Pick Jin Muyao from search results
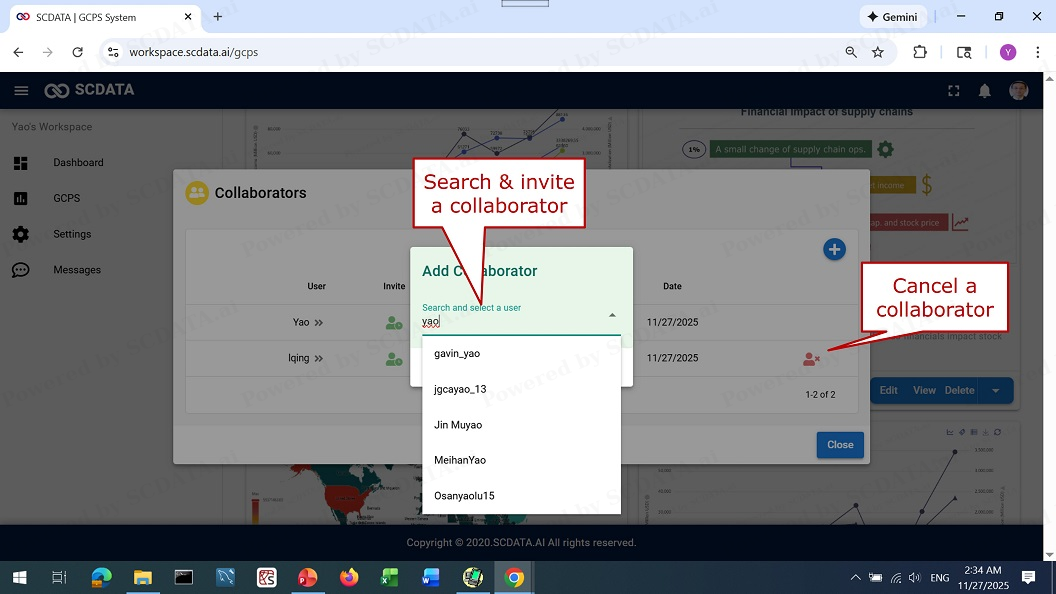 [458, 425]
